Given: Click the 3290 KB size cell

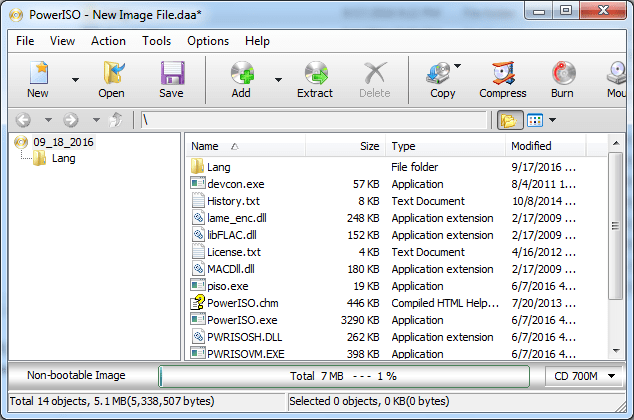Looking at the screenshot, I should (360, 320).
